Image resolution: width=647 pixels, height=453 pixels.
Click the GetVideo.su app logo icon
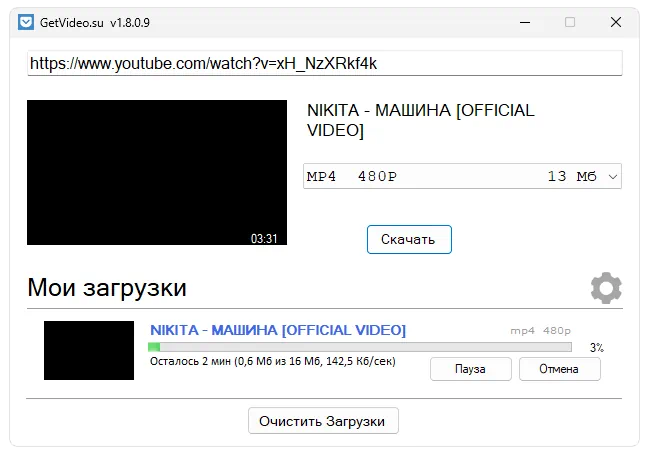26,22
